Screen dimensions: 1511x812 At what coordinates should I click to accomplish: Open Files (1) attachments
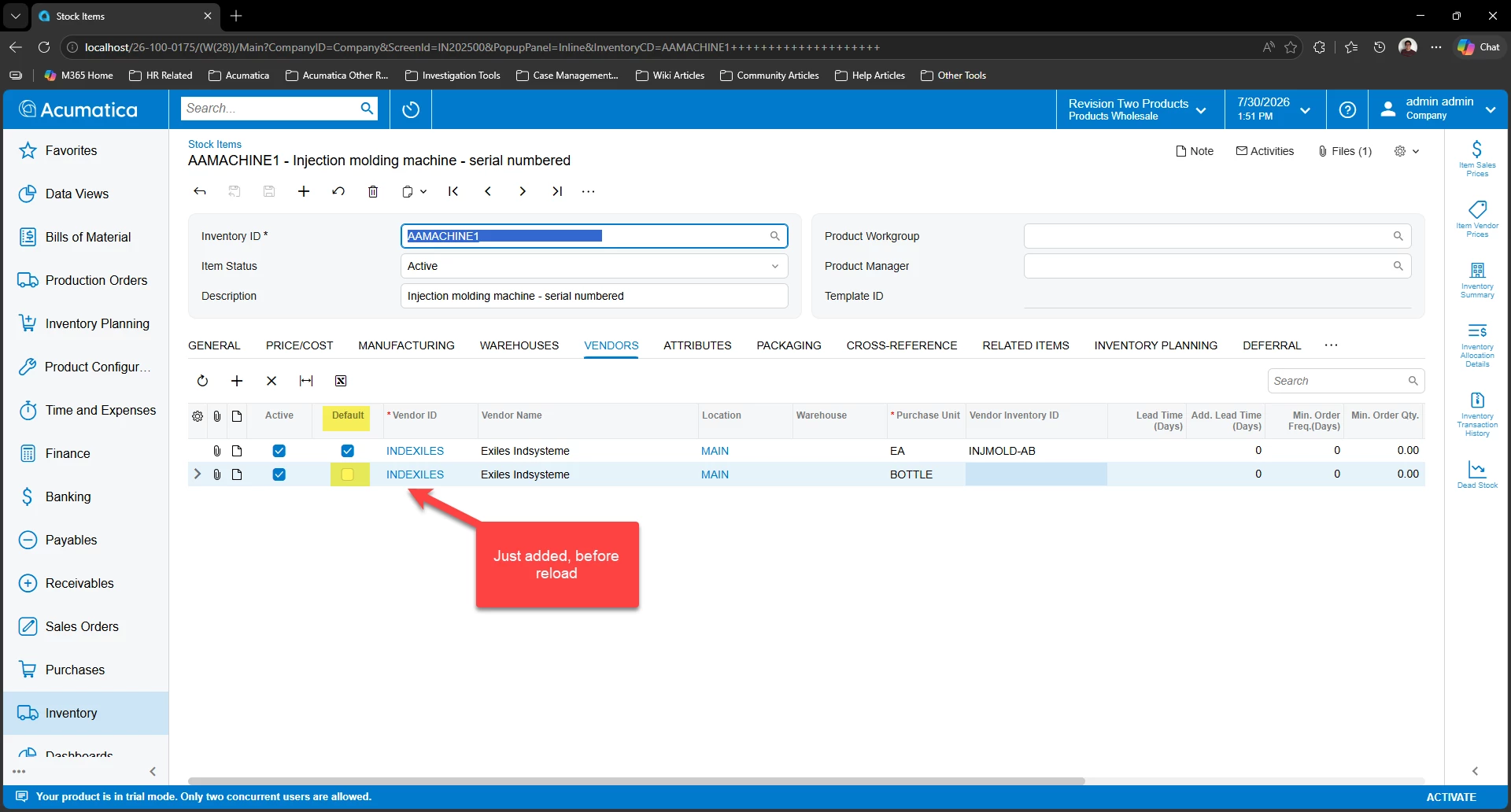click(1345, 151)
